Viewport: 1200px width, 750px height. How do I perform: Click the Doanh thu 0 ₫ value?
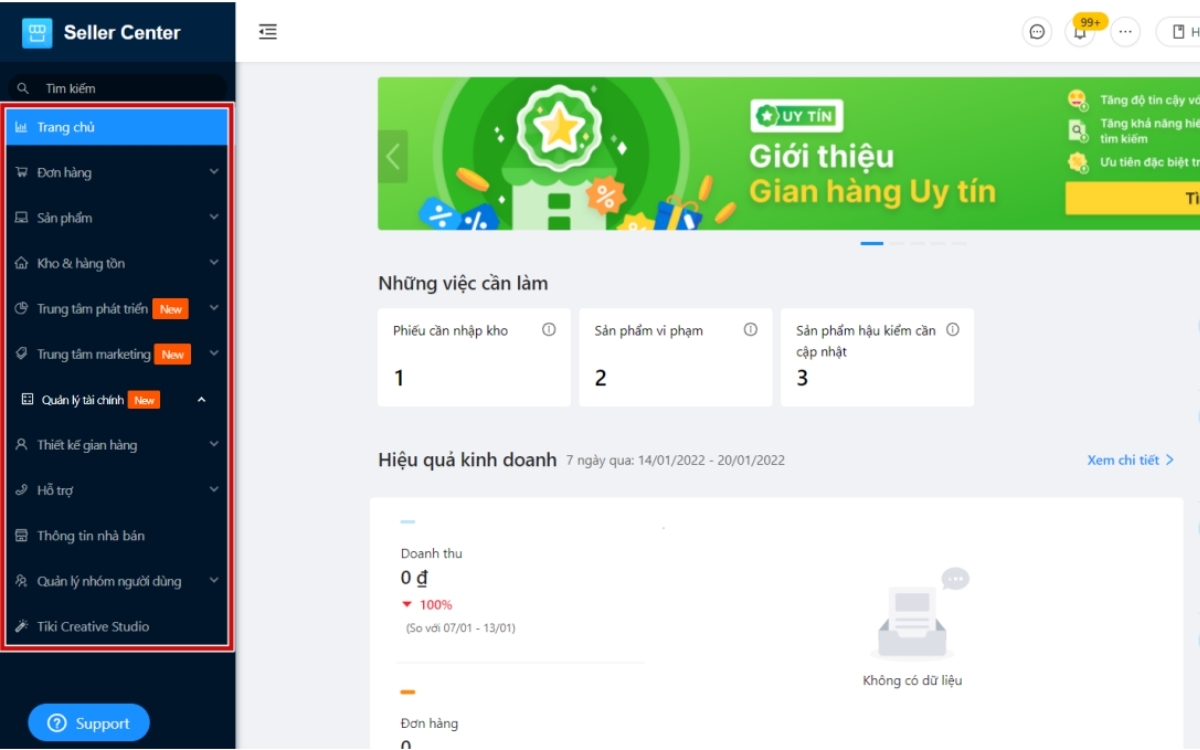tap(415, 578)
